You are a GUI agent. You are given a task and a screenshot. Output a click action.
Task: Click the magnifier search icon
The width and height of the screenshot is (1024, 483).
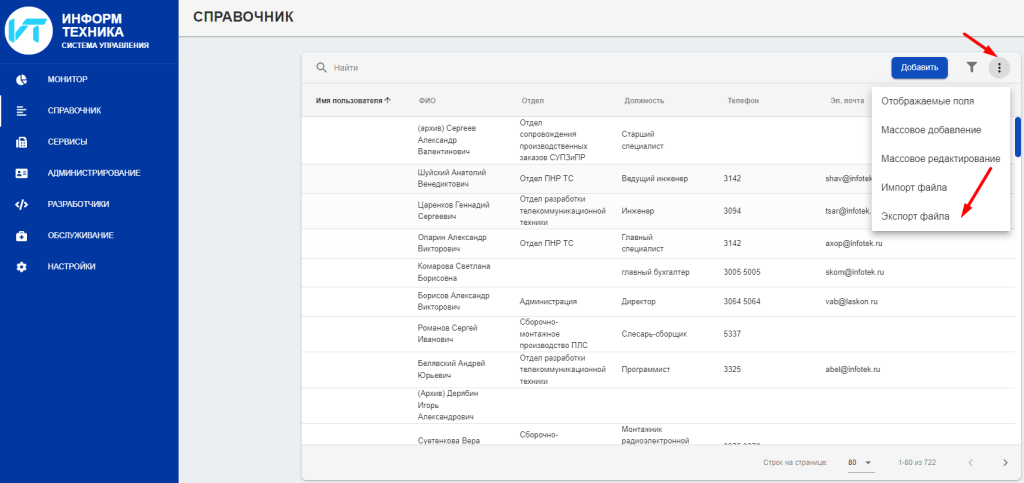[x=322, y=68]
